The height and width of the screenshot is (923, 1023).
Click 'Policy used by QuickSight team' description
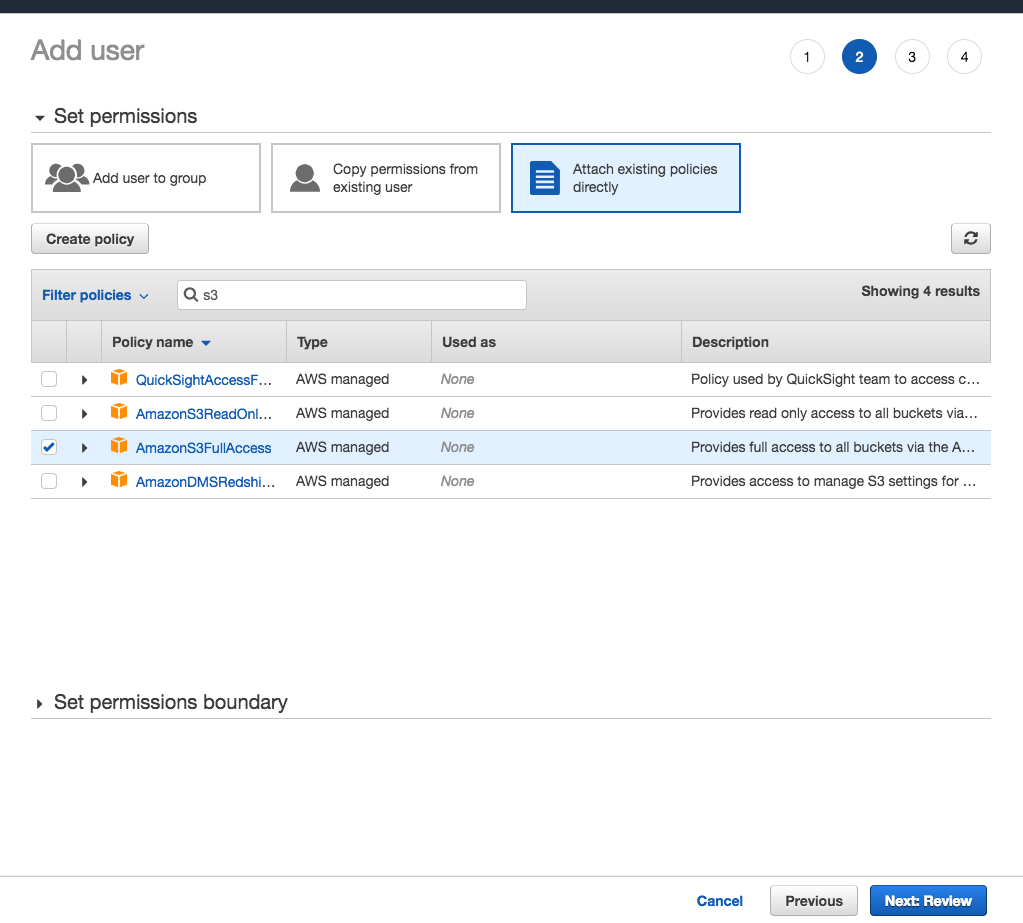[835, 379]
